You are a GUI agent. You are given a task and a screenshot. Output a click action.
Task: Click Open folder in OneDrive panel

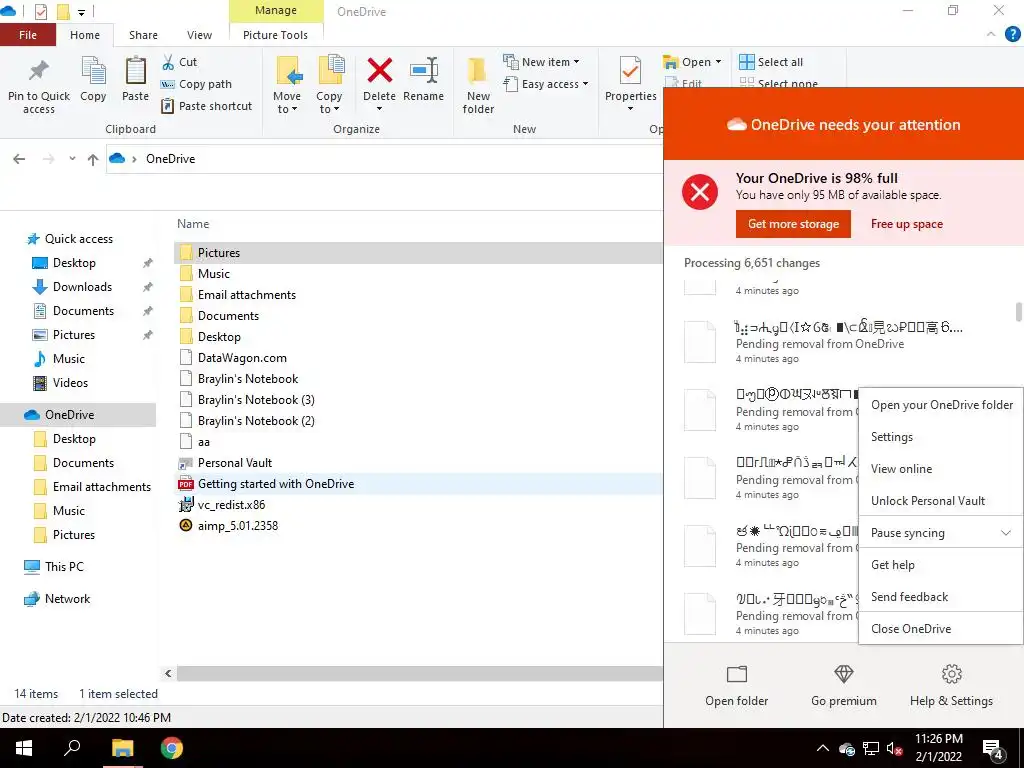[x=737, y=686]
